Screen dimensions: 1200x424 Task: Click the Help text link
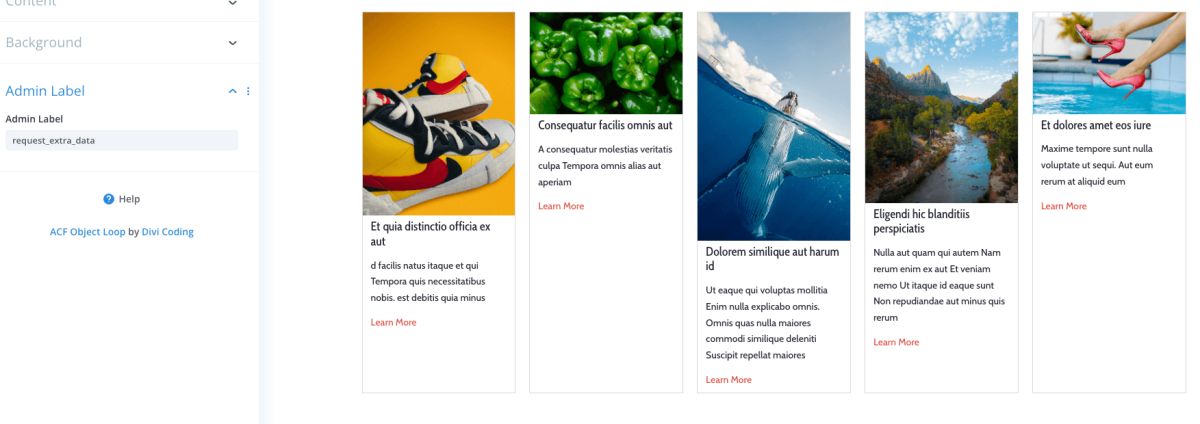pyautogui.click(x=129, y=199)
